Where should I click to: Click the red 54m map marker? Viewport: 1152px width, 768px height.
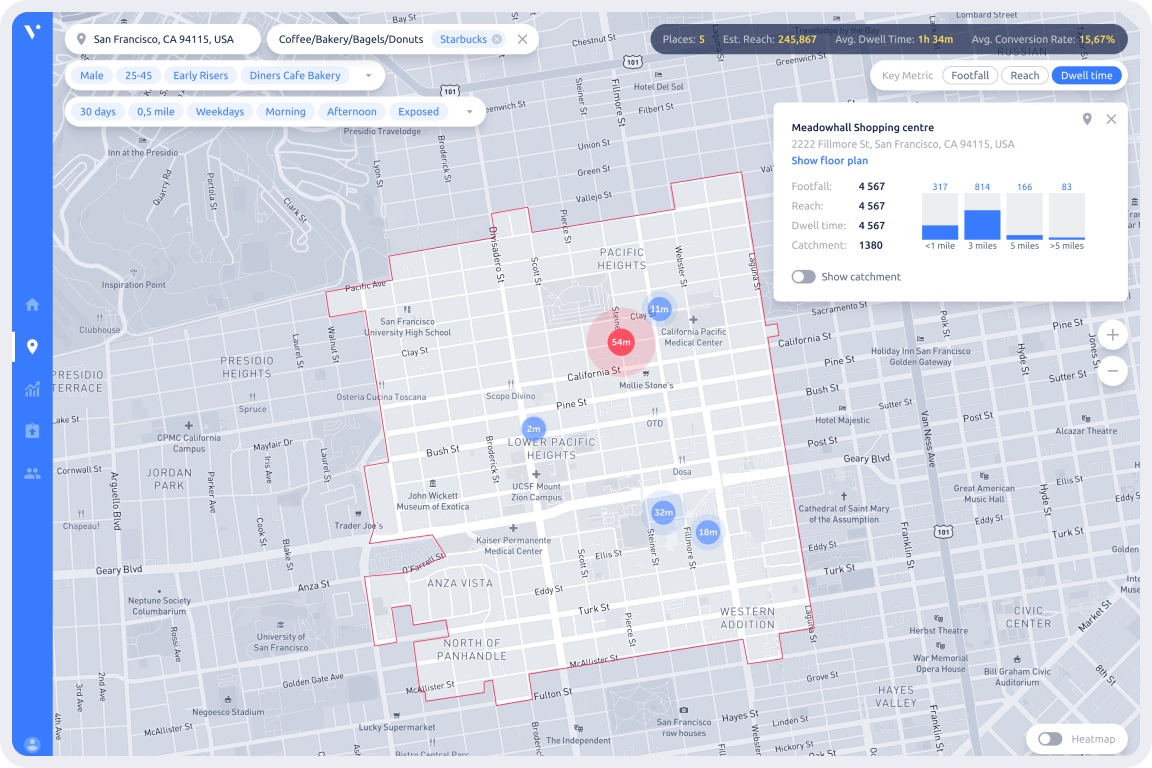620,342
